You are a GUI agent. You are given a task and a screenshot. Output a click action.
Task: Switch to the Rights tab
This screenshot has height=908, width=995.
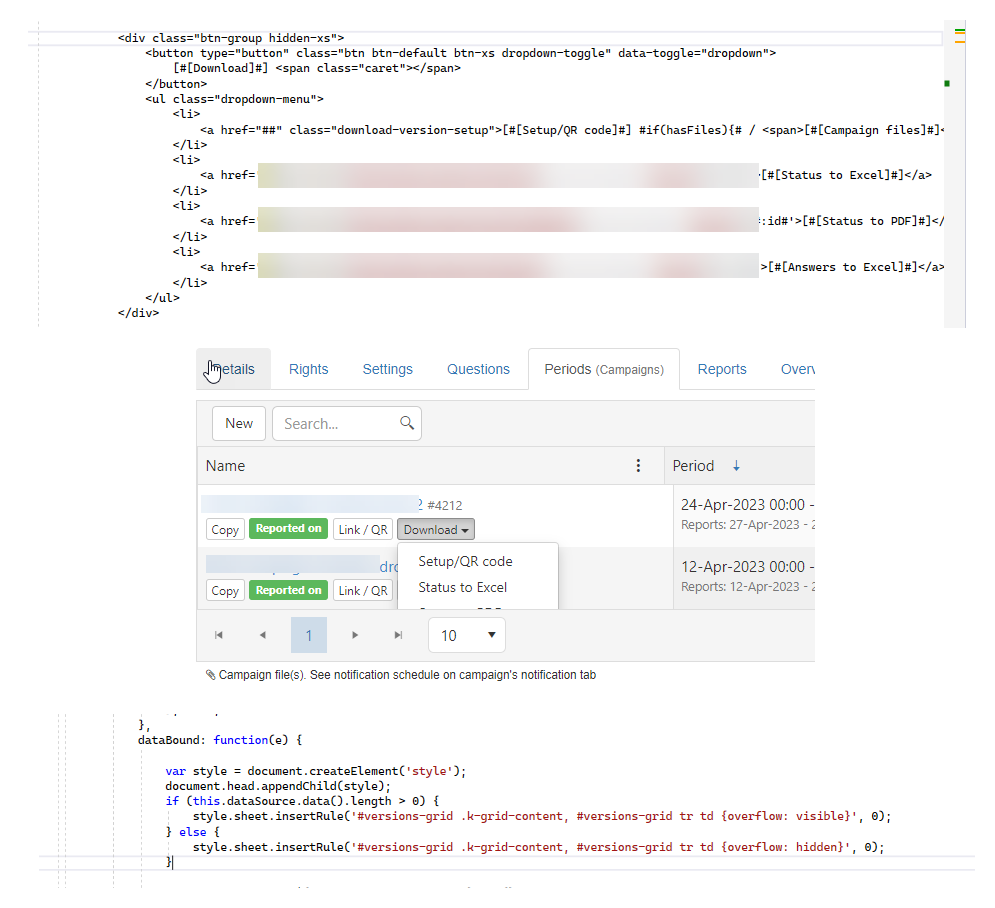coord(308,369)
